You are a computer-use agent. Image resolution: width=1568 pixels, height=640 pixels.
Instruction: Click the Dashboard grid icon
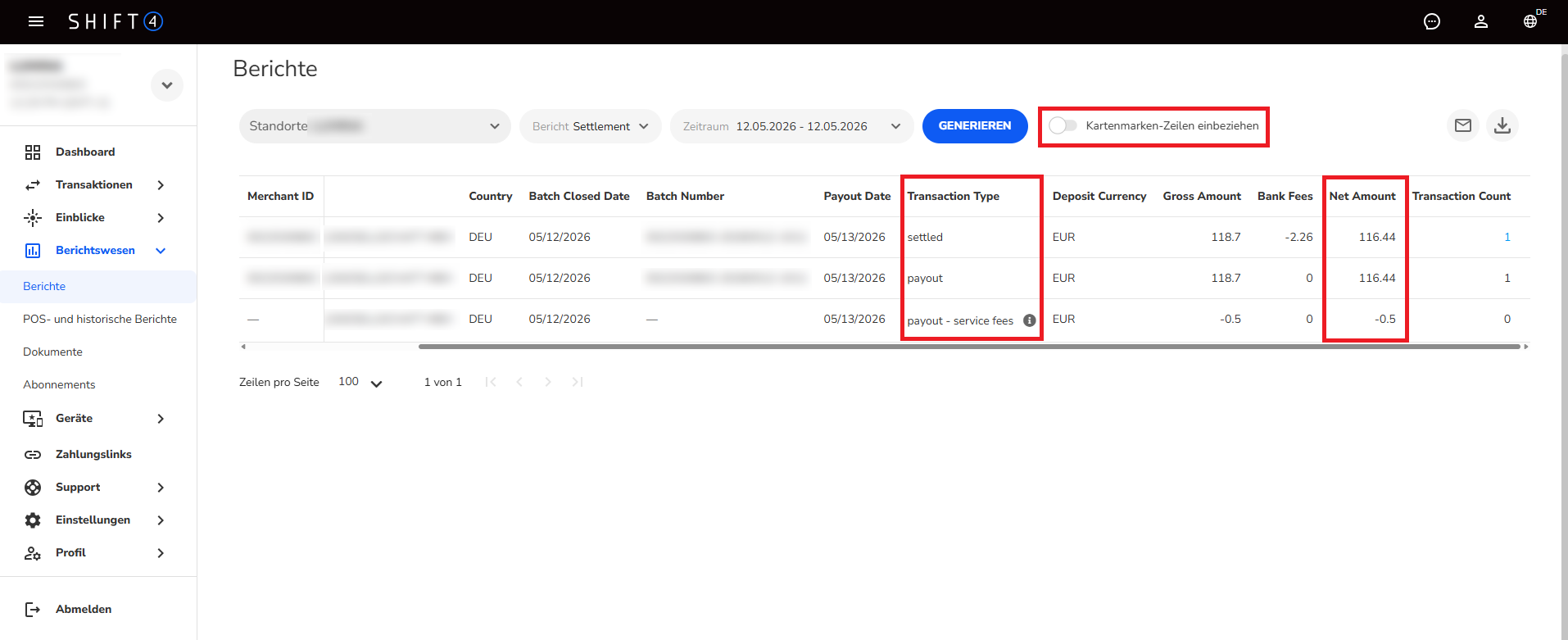[33, 152]
